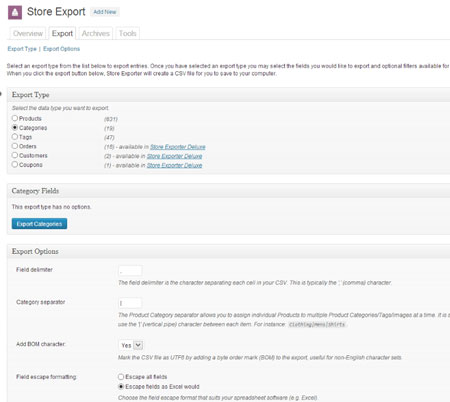450x402 pixels.
Task: Click 'This export type has no options.' text
Action: 51,207
